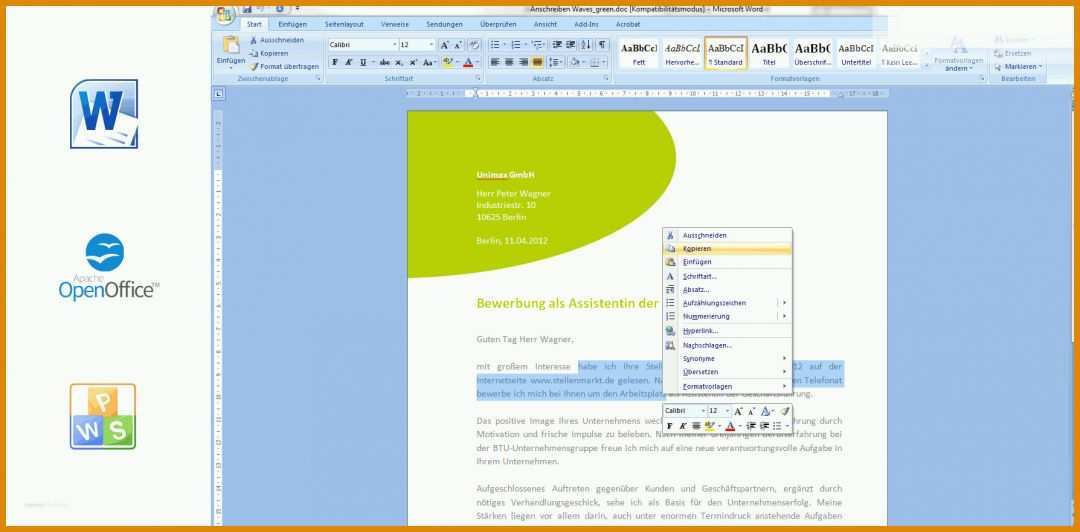This screenshot has height=532, width=1080.
Task: Apply the red font color in ribbon
Action: click(x=468, y=62)
